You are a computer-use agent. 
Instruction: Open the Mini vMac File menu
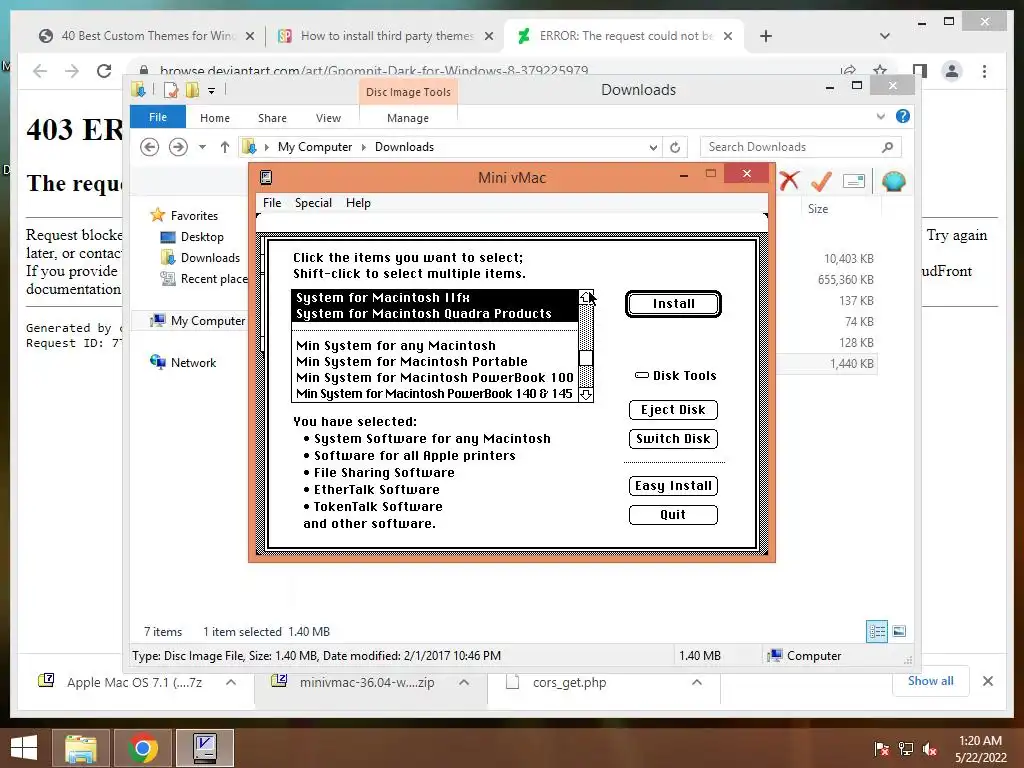[272, 202]
